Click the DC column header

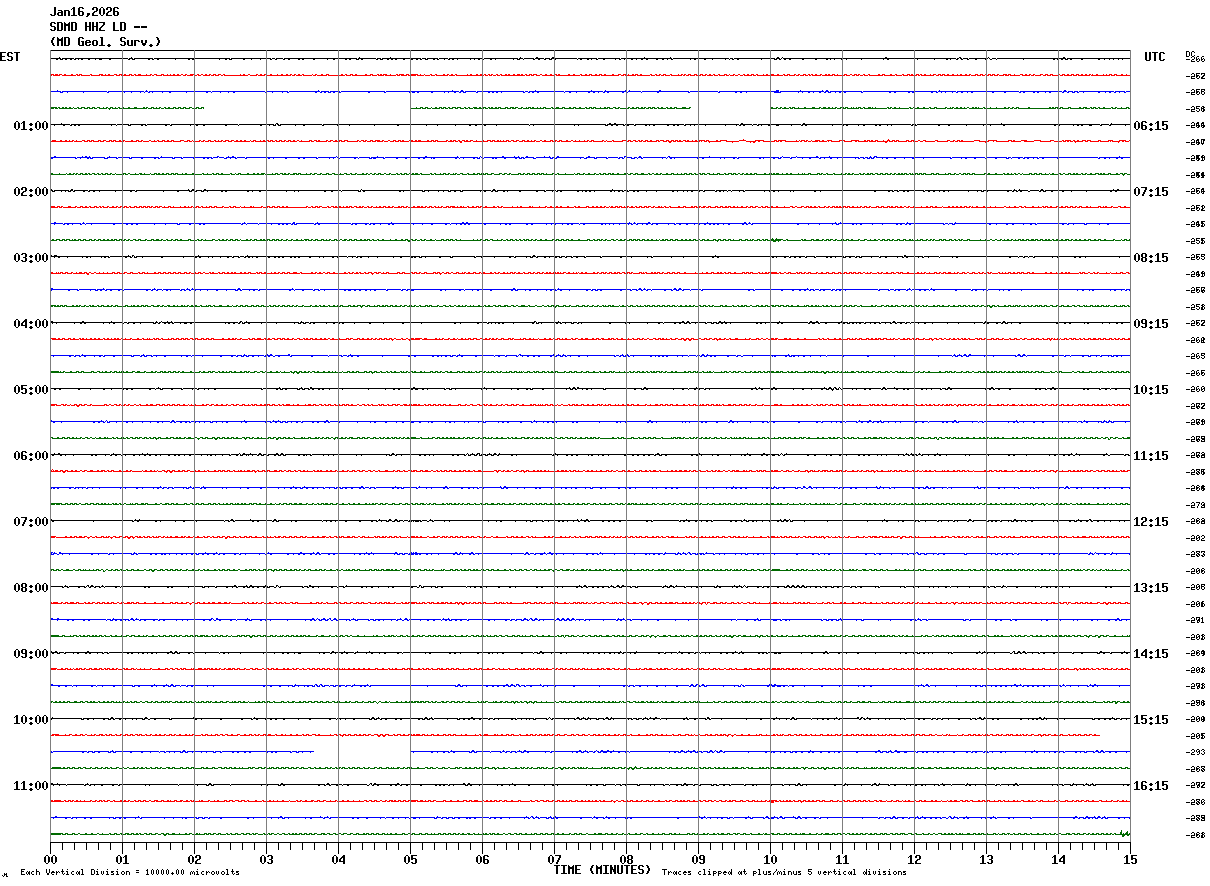tap(1190, 54)
